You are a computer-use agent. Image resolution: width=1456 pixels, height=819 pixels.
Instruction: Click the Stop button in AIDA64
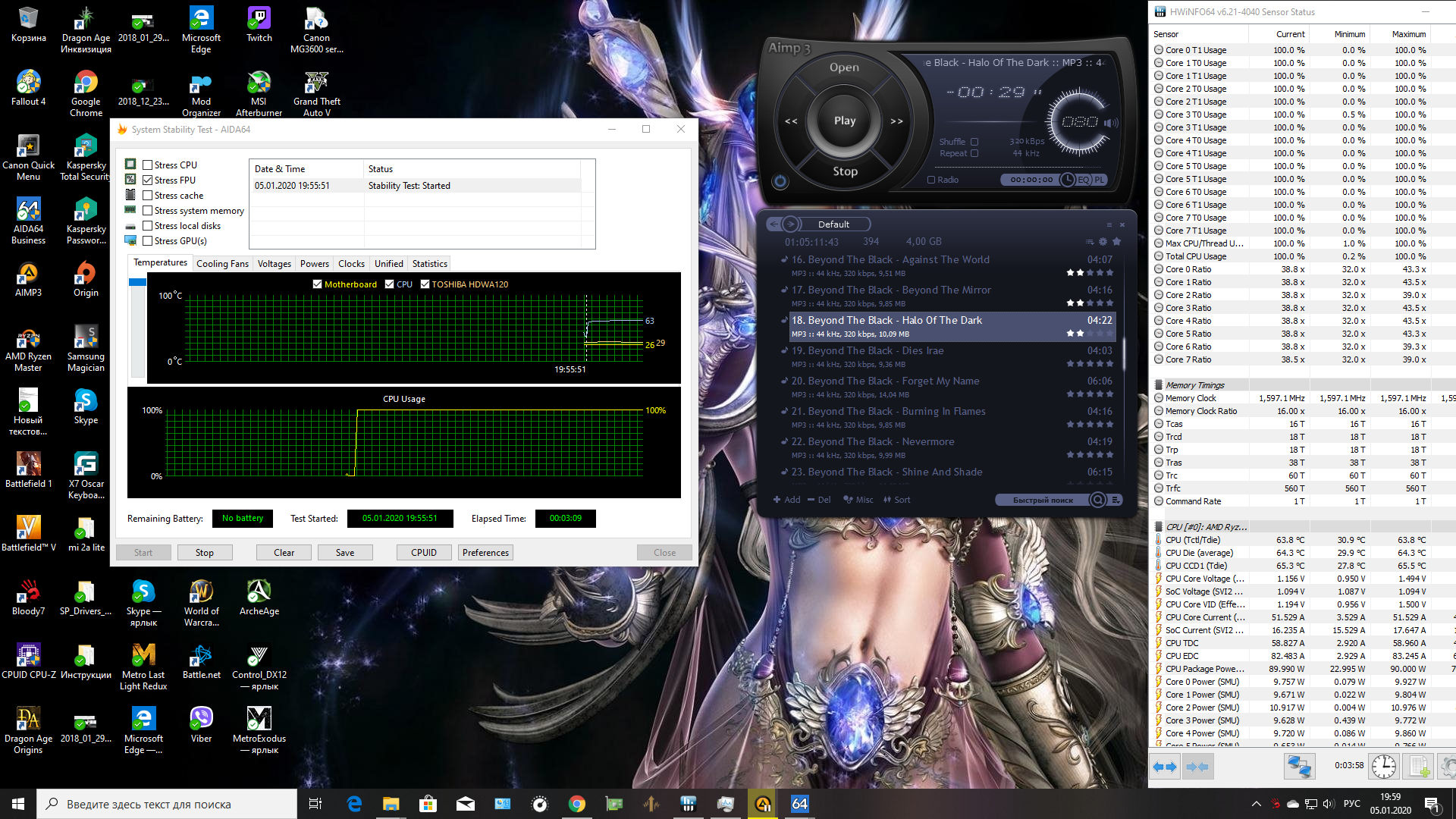coord(204,553)
